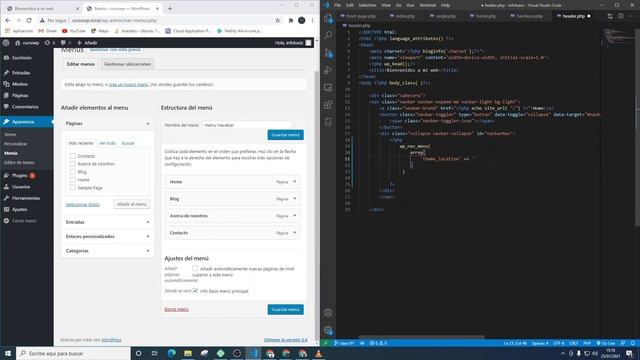Open the VS Code Accounts icon

point(328,313)
